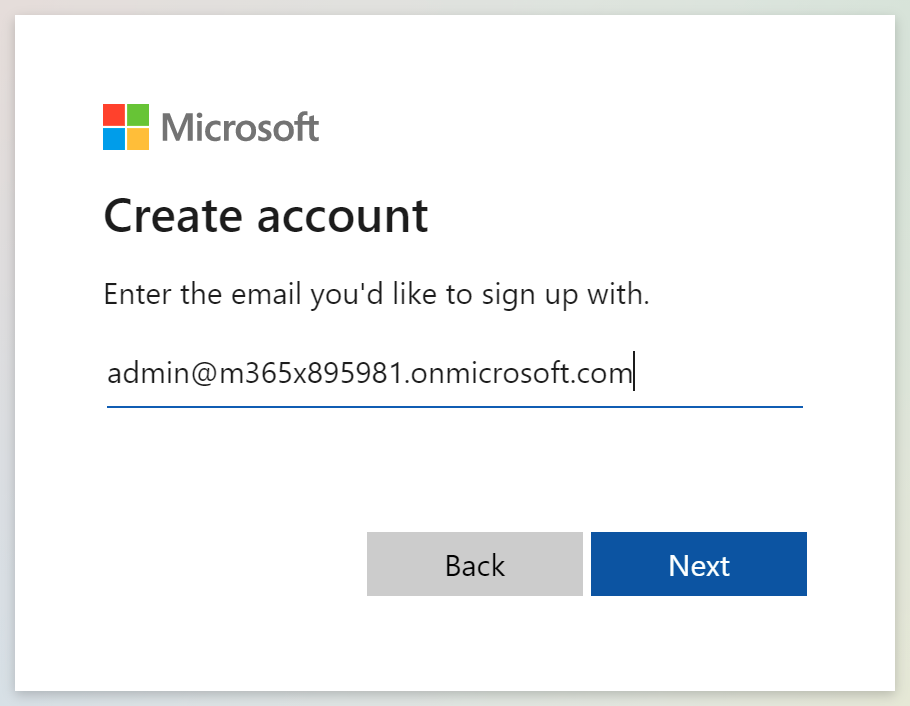Click the red square of the Microsoft logo
This screenshot has height=706, width=910.
click(114, 115)
